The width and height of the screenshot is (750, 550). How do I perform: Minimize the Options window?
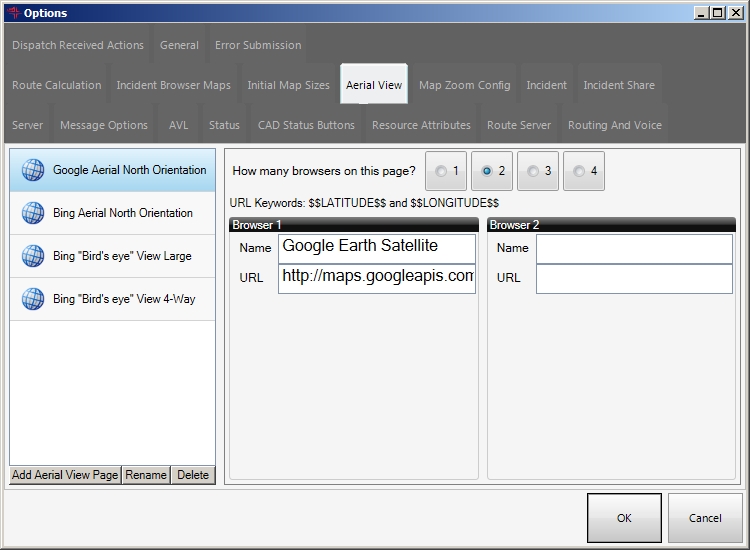(x=701, y=13)
